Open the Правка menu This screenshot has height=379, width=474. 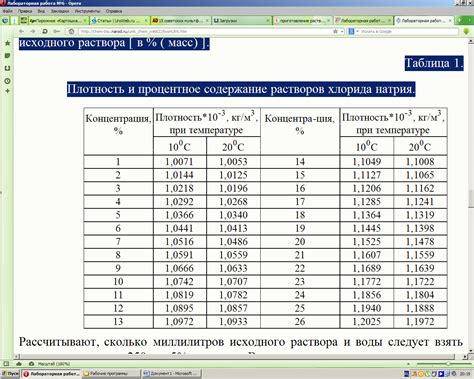tap(25, 11)
